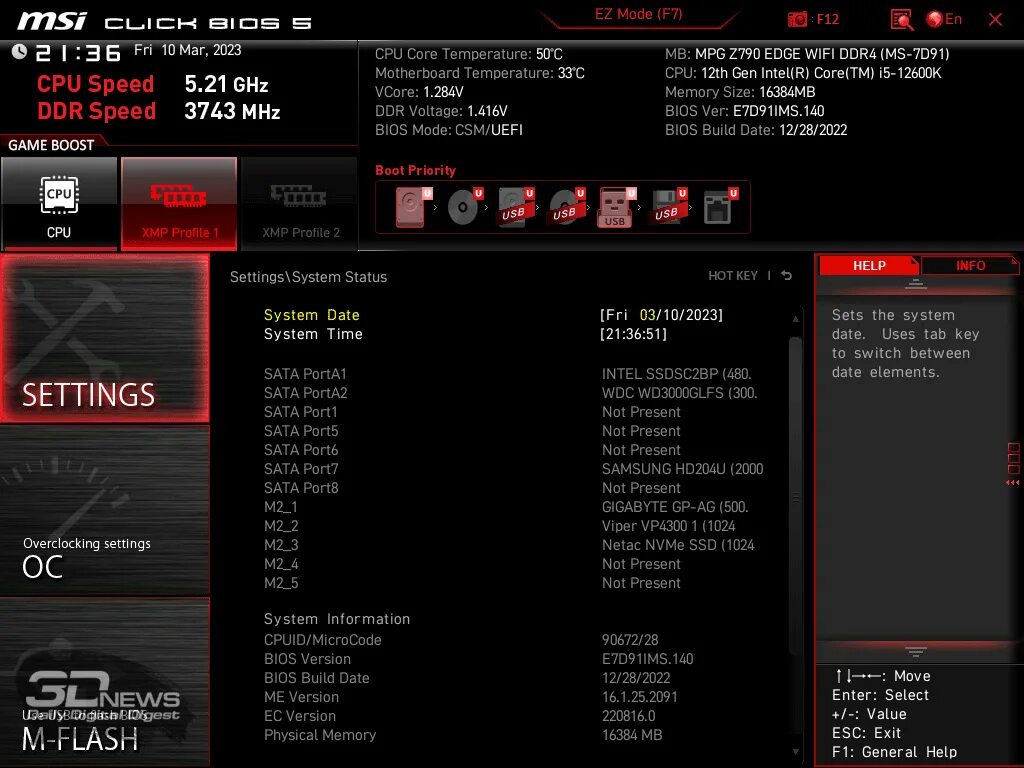Select the hard disk boot priority icon
1024x768 pixels.
pos(409,207)
